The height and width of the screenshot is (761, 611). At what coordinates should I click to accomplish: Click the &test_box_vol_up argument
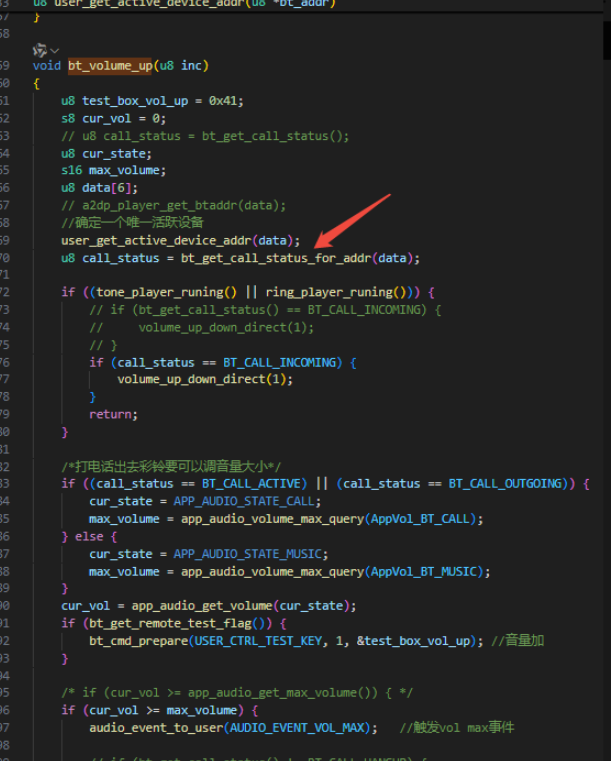coord(413,641)
